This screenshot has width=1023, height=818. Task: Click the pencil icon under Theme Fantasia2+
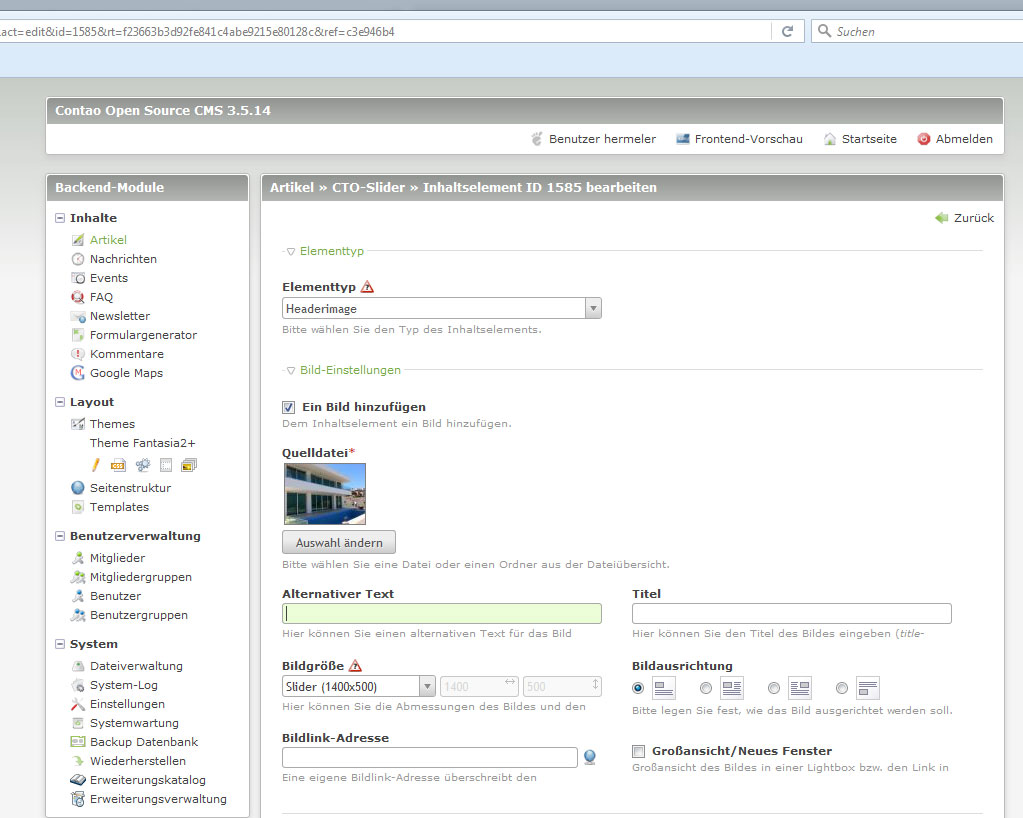tap(96, 464)
